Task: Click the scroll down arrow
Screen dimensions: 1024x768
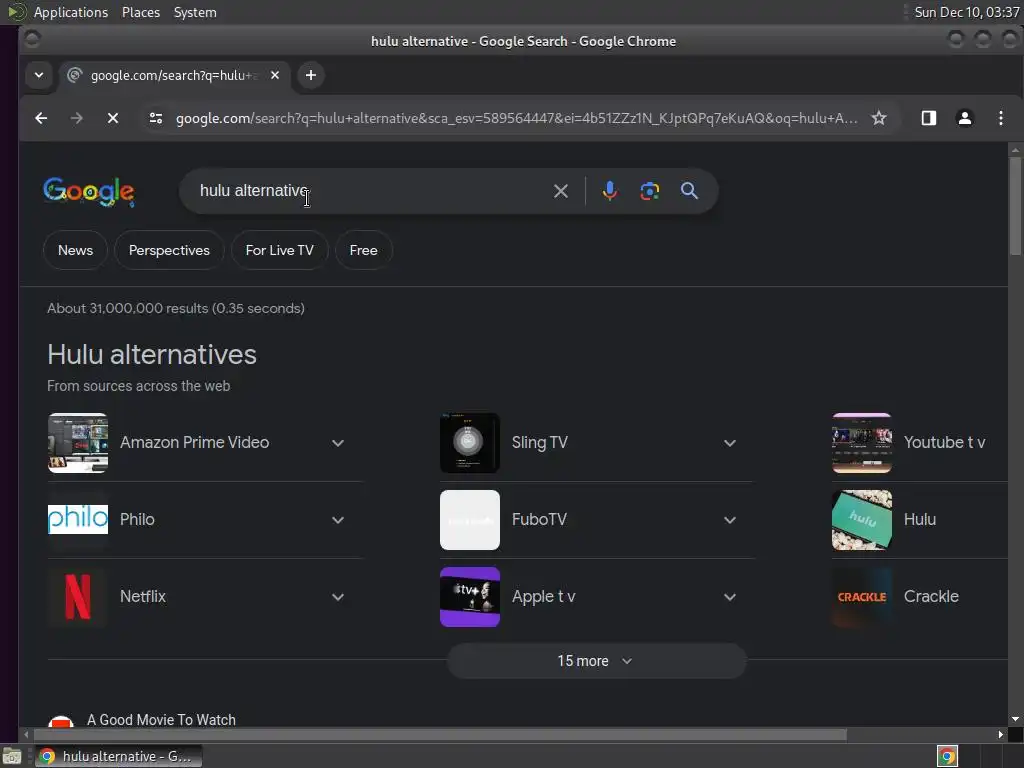Action: pos(1015,719)
